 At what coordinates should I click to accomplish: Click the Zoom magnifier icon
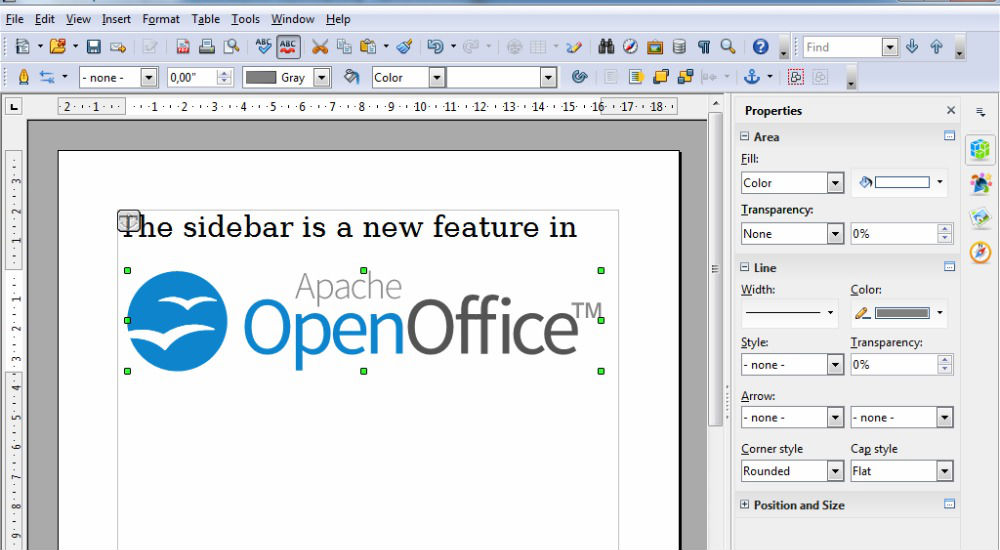click(728, 47)
